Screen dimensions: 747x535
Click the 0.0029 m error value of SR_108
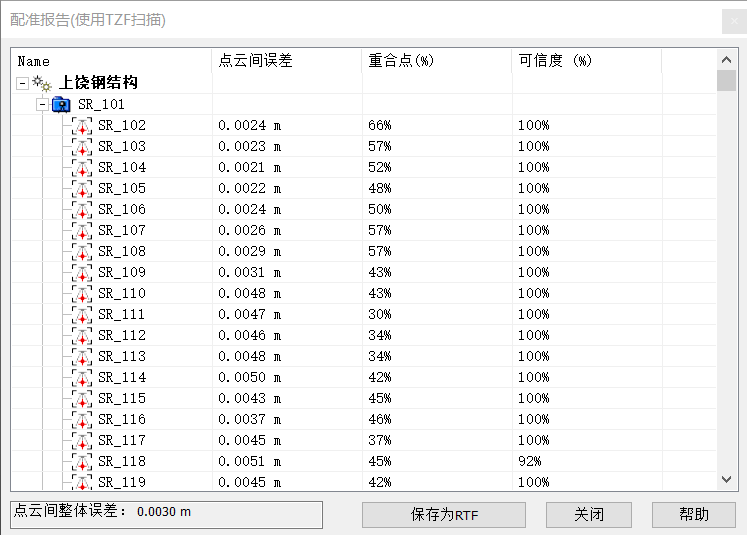[250, 251]
